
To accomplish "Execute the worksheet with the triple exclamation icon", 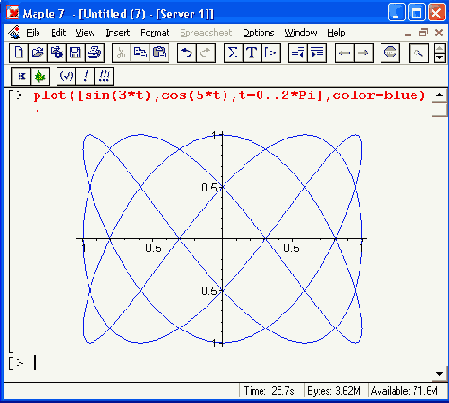I will click(x=104, y=77).
